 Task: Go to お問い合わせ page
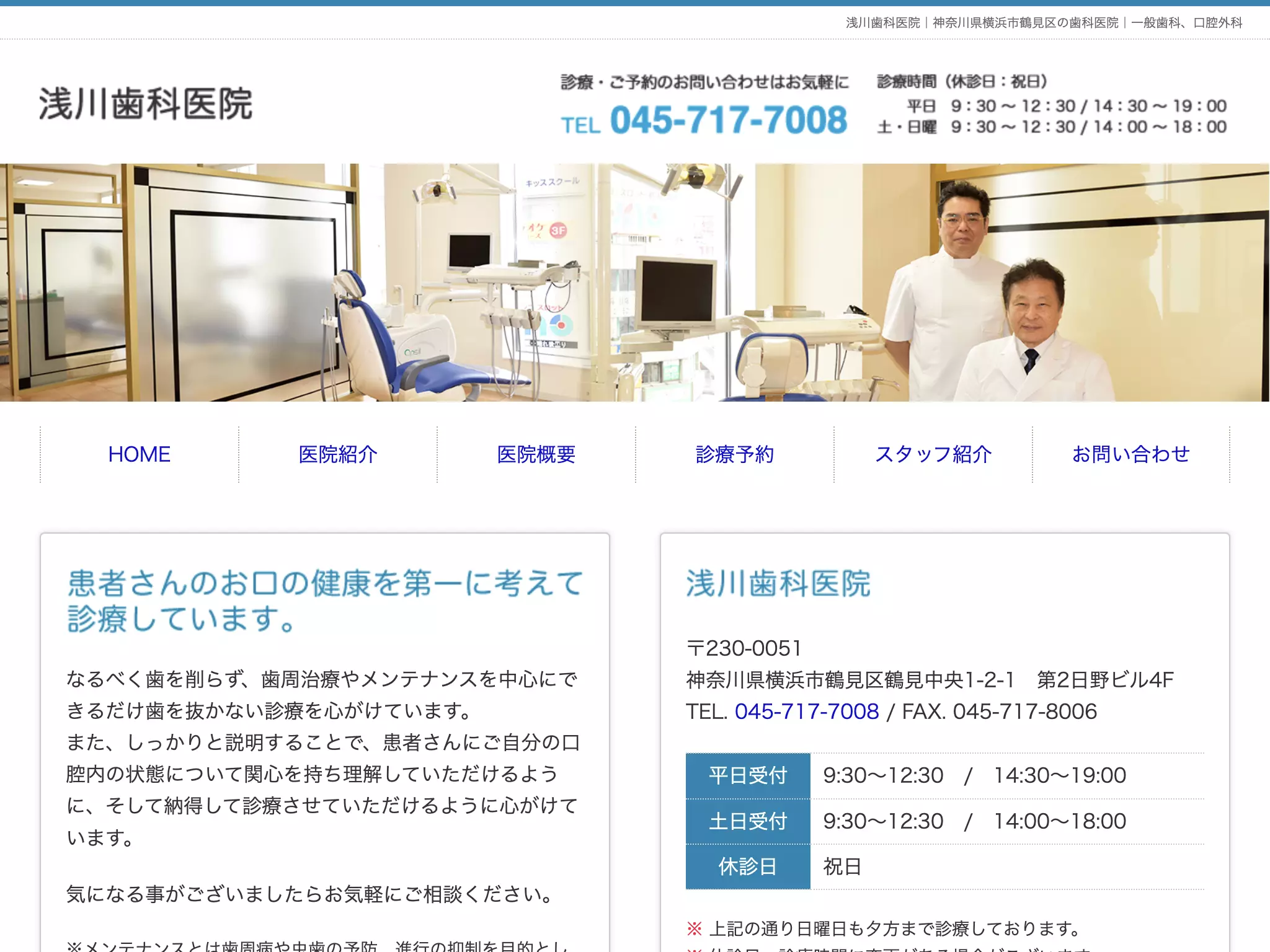click(1131, 454)
